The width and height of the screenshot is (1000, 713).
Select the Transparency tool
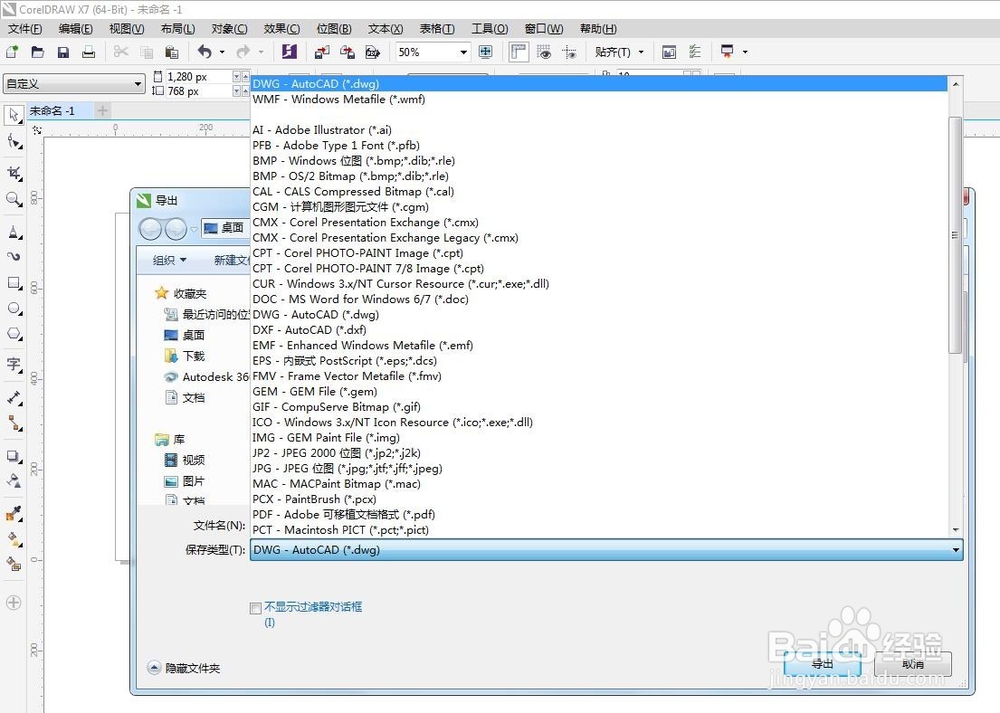(x=13, y=481)
